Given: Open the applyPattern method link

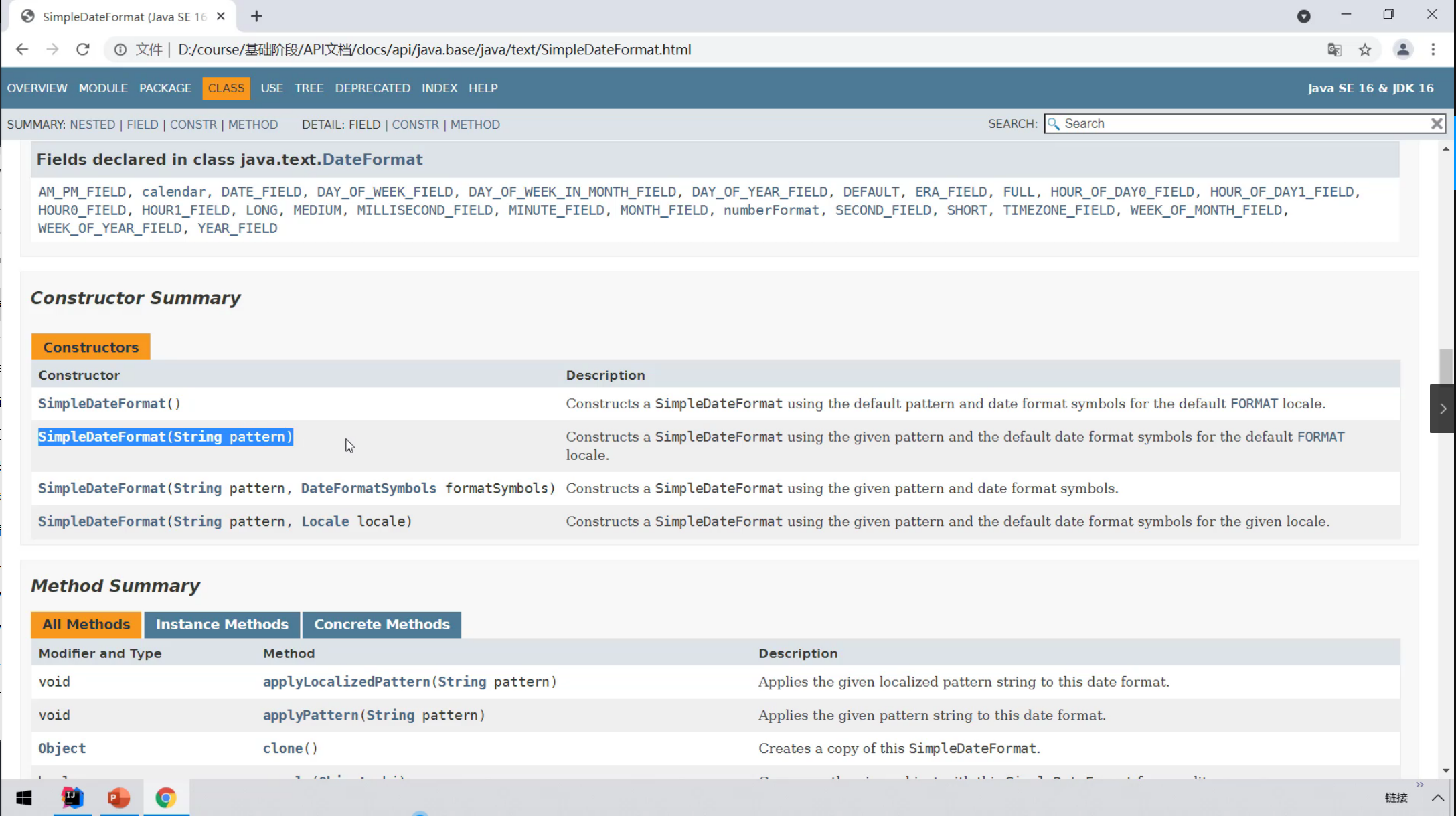Looking at the screenshot, I should 310,715.
